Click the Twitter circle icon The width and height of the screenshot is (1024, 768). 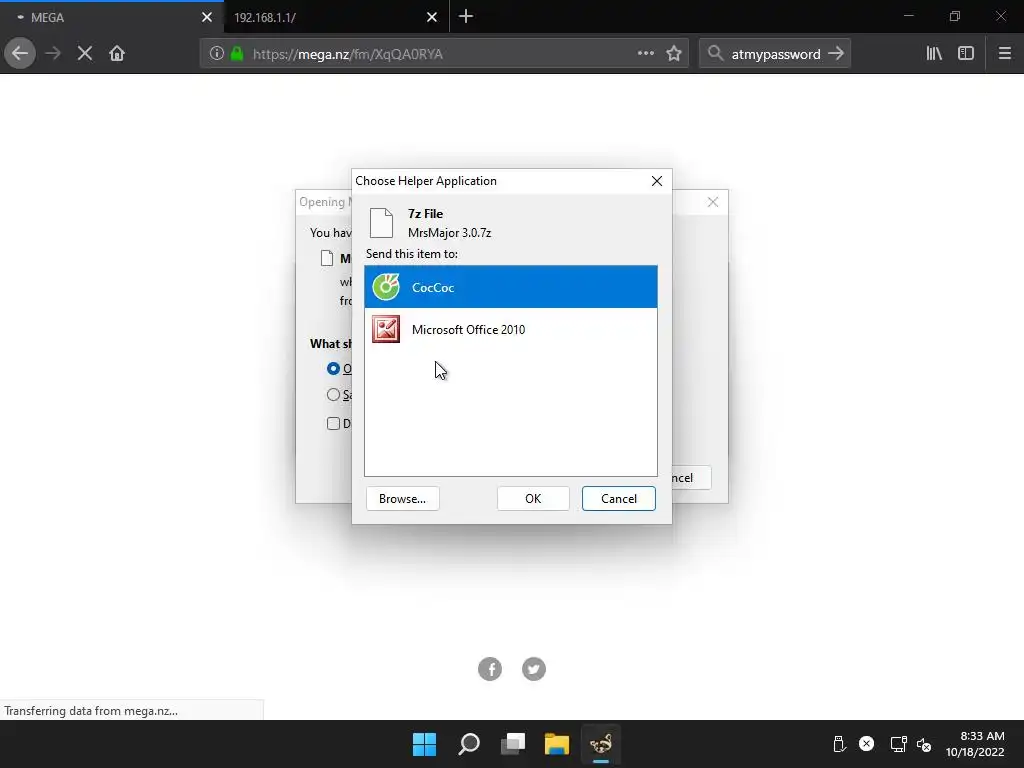point(534,669)
